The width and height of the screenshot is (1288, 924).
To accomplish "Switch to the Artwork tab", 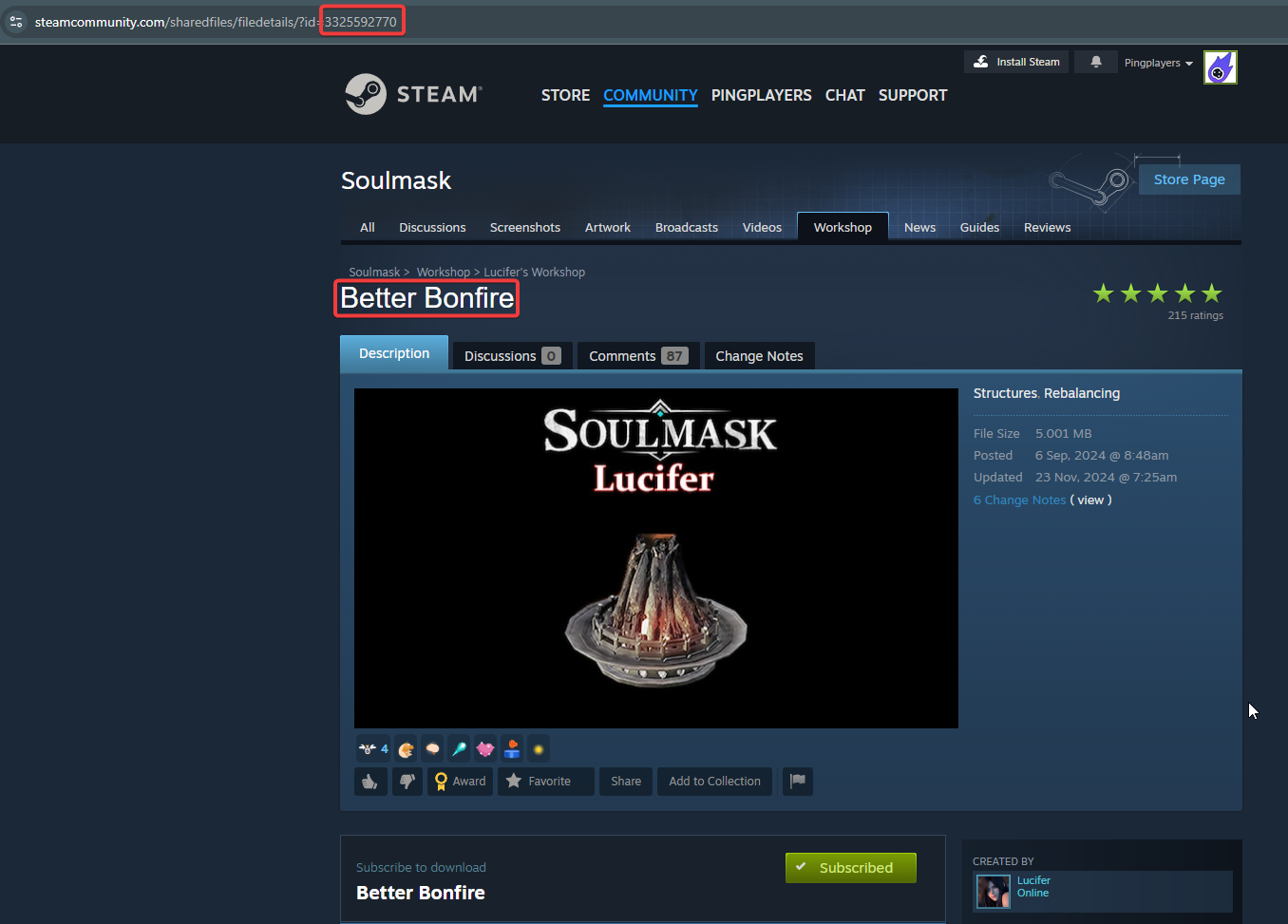I will click(x=608, y=227).
